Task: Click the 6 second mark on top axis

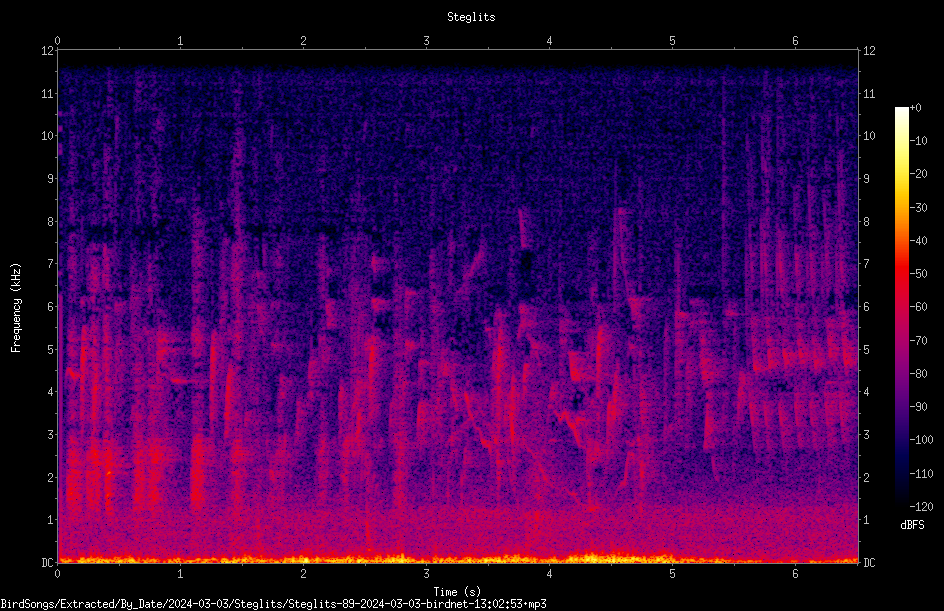Action: point(795,41)
